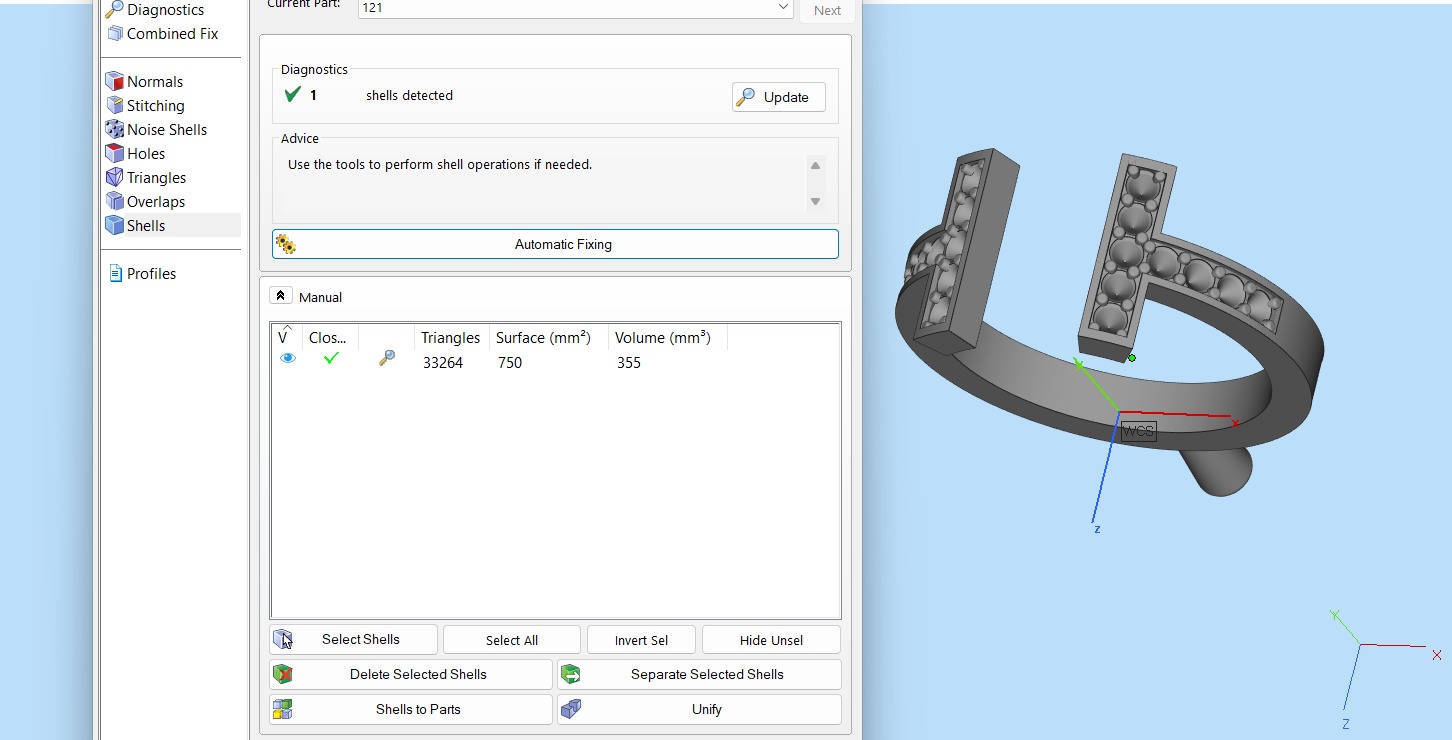Image resolution: width=1452 pixels, height=740 pixels.
Task: Select Shells in the sidebar
Action: (x=146, y=226)
